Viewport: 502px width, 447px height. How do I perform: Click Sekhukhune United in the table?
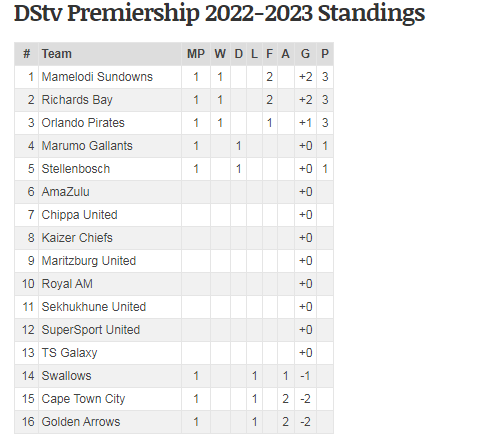(x=94, y=307)
